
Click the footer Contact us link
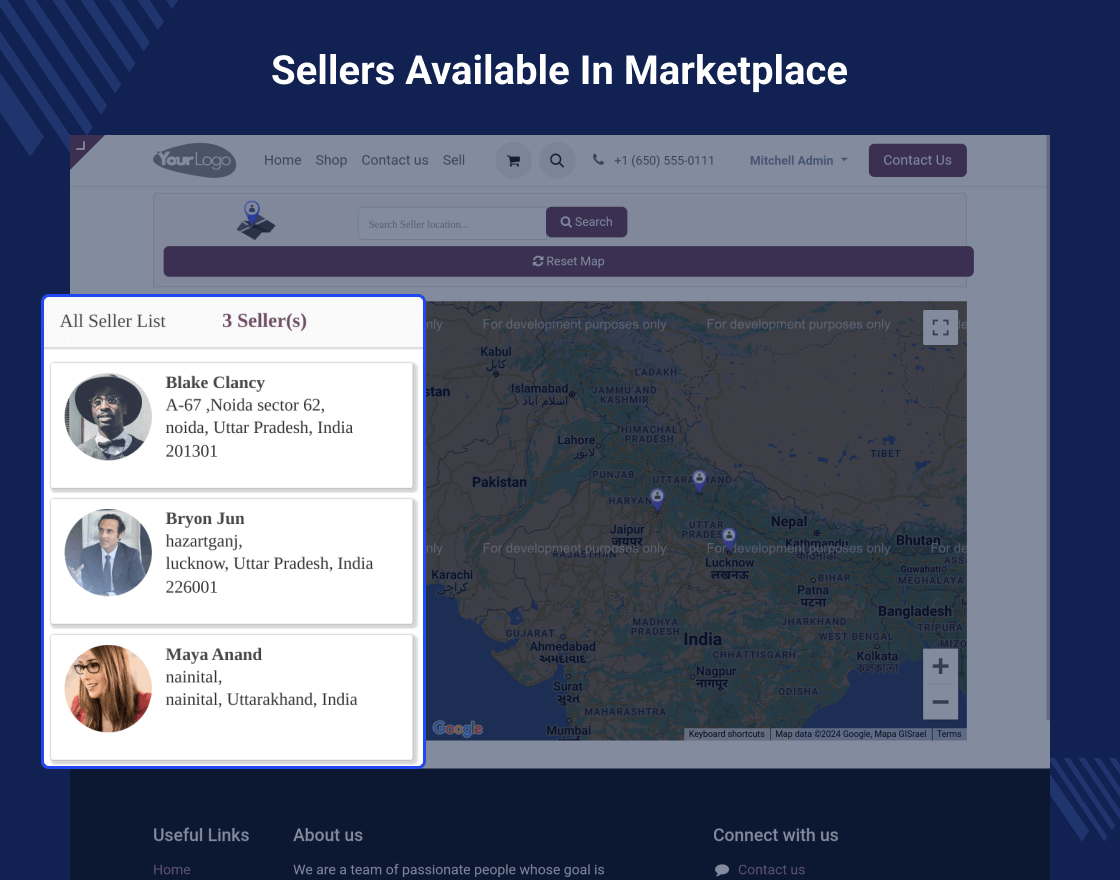coord(771,869)
